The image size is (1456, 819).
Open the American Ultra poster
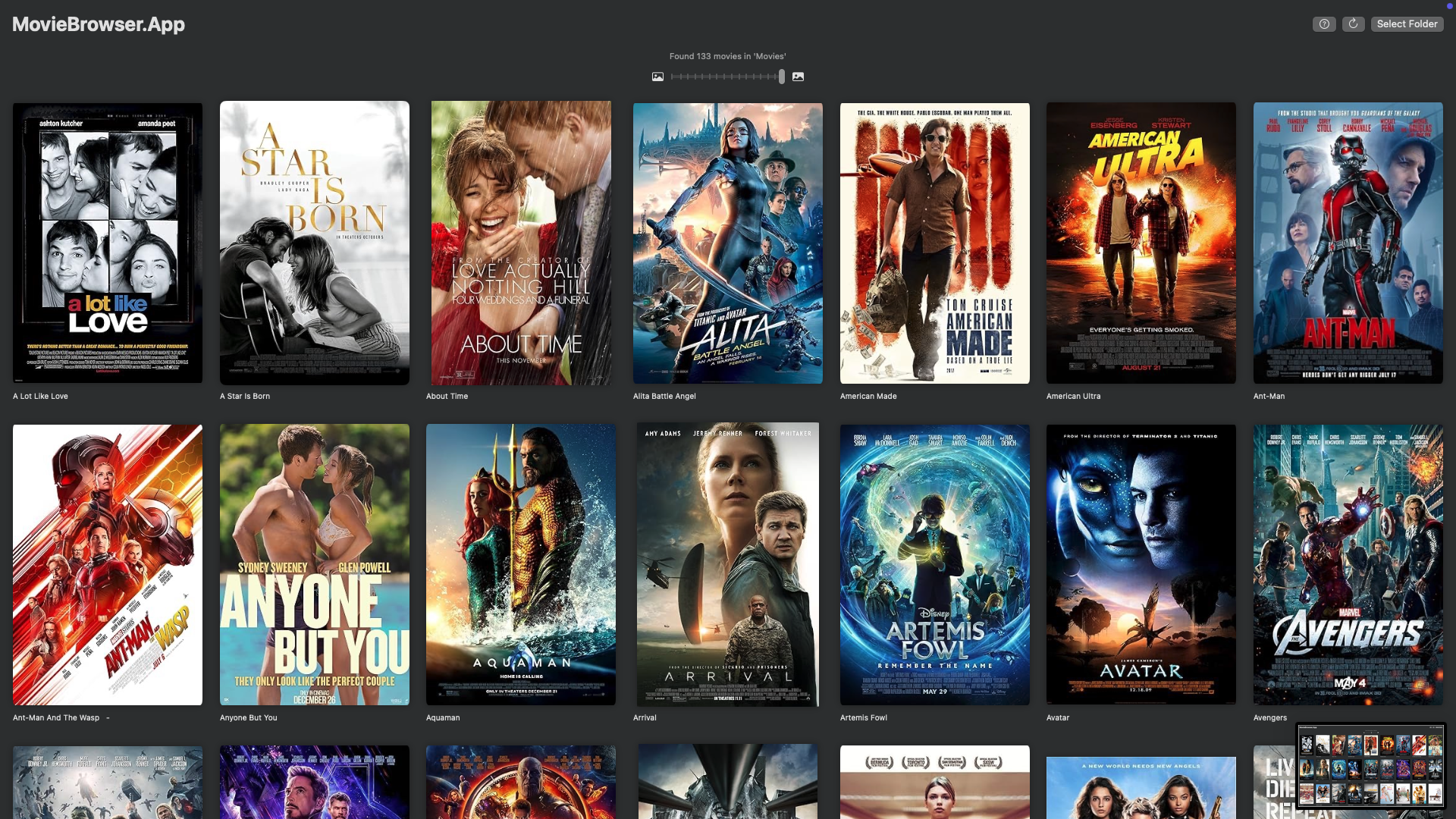[x=1141, y=243]
